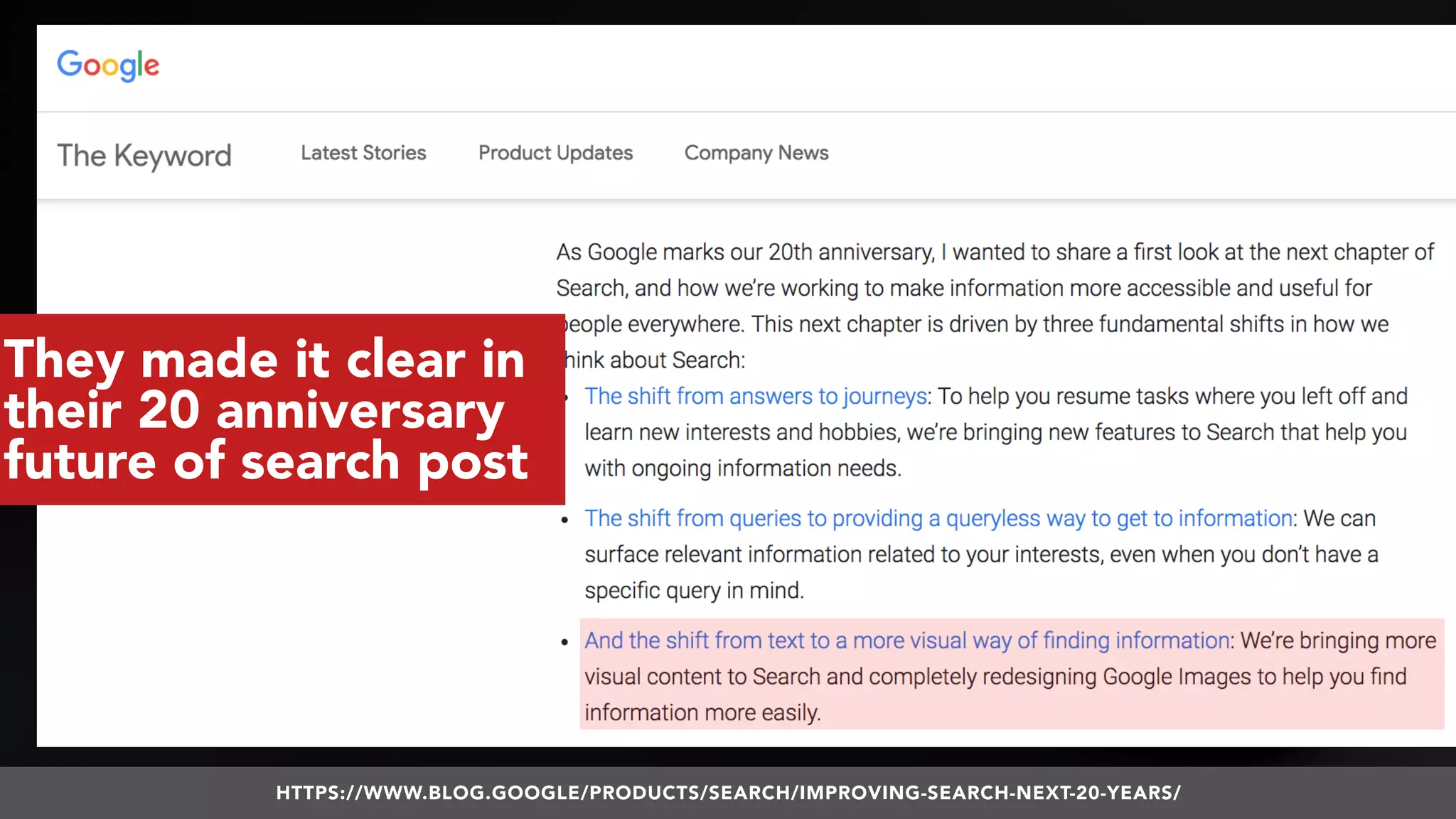This screenshot has height=819, width=1456.
Task: Select Product Updates in the navigation
Action: pos(555,153)
